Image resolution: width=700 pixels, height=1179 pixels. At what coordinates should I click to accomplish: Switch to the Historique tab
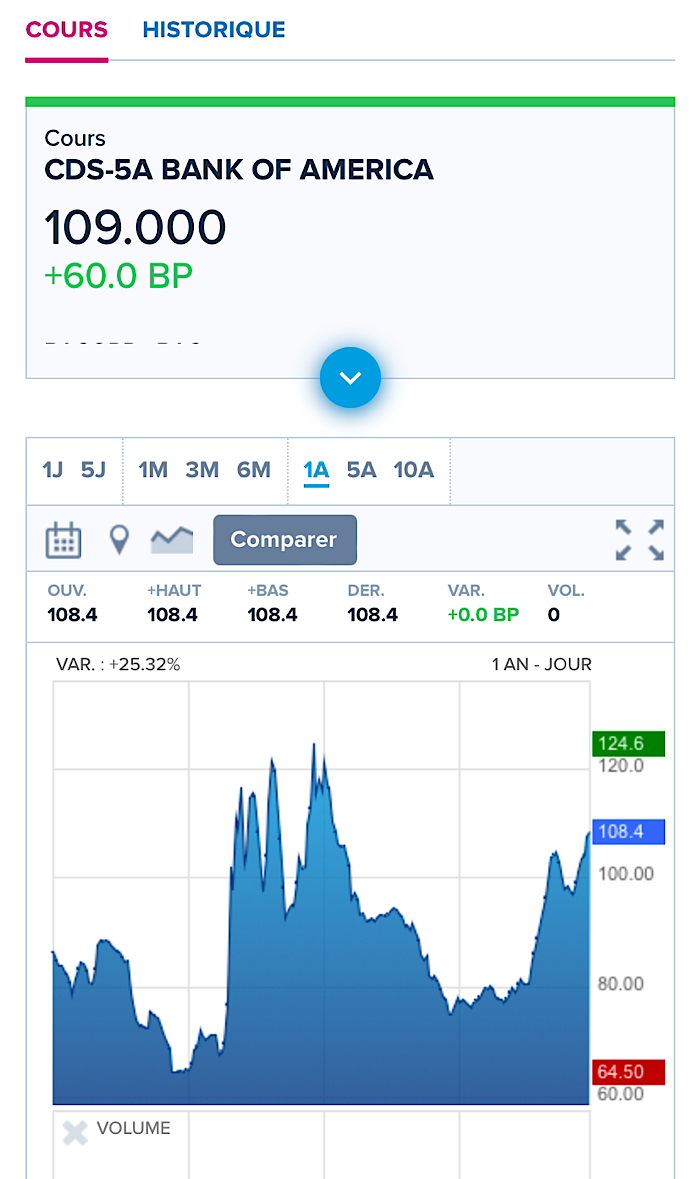pos(214,30)
